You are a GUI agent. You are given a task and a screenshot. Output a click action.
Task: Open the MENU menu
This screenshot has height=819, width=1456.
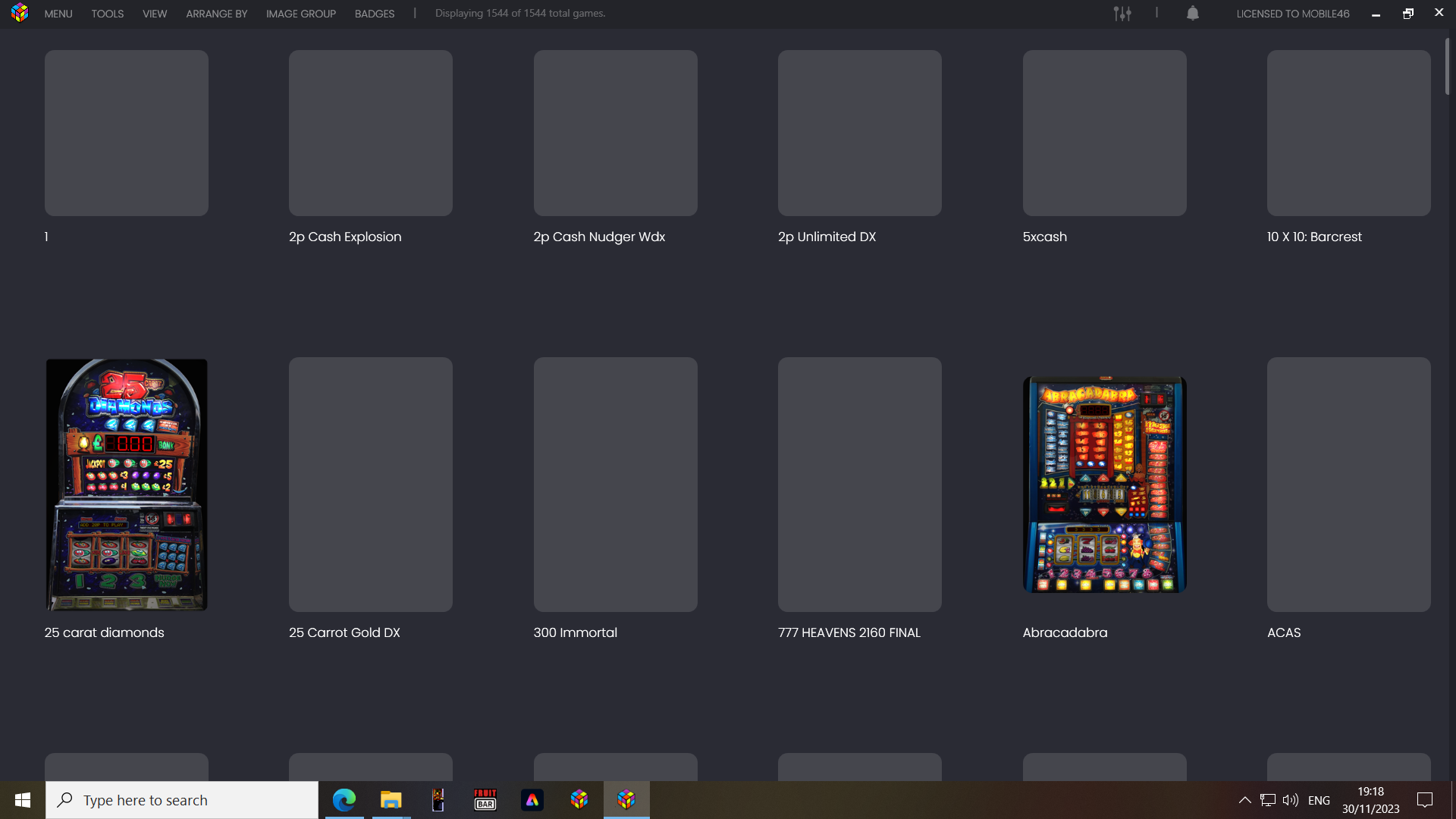click(x=58, y=14)
